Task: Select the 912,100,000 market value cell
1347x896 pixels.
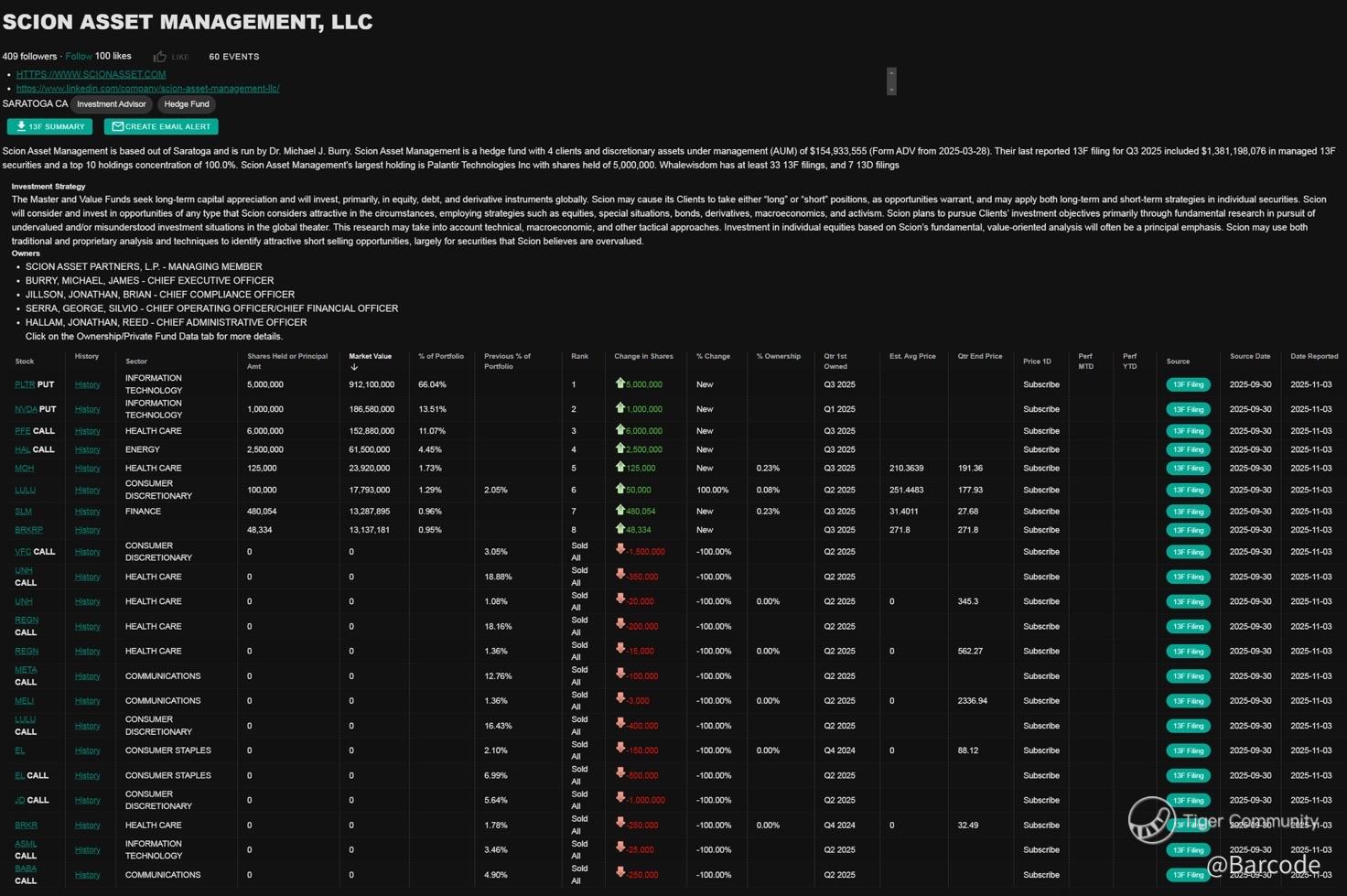Action: pos(372,384)
